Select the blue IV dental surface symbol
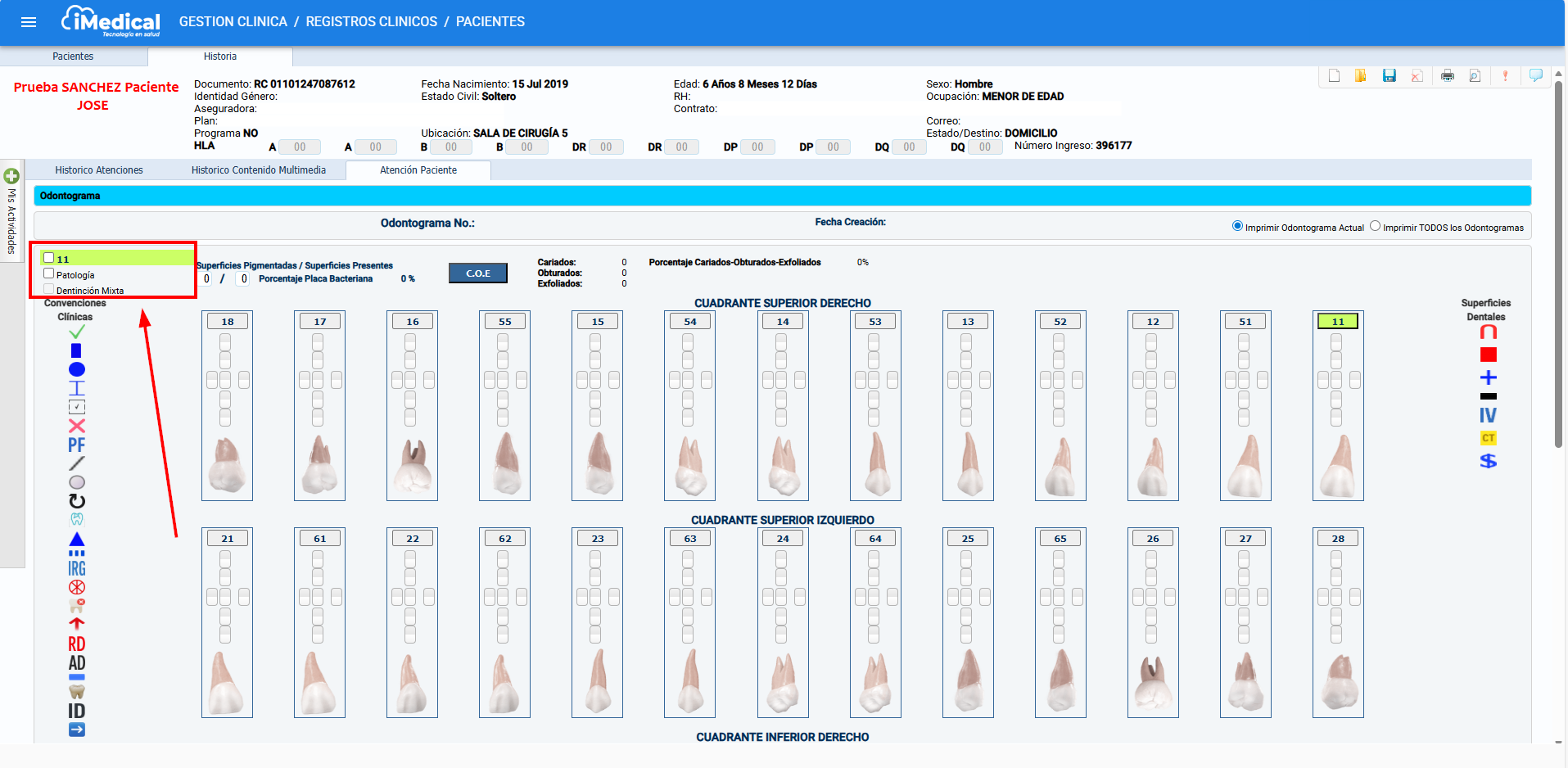 pyautogui.click(x=1488, y=415)
